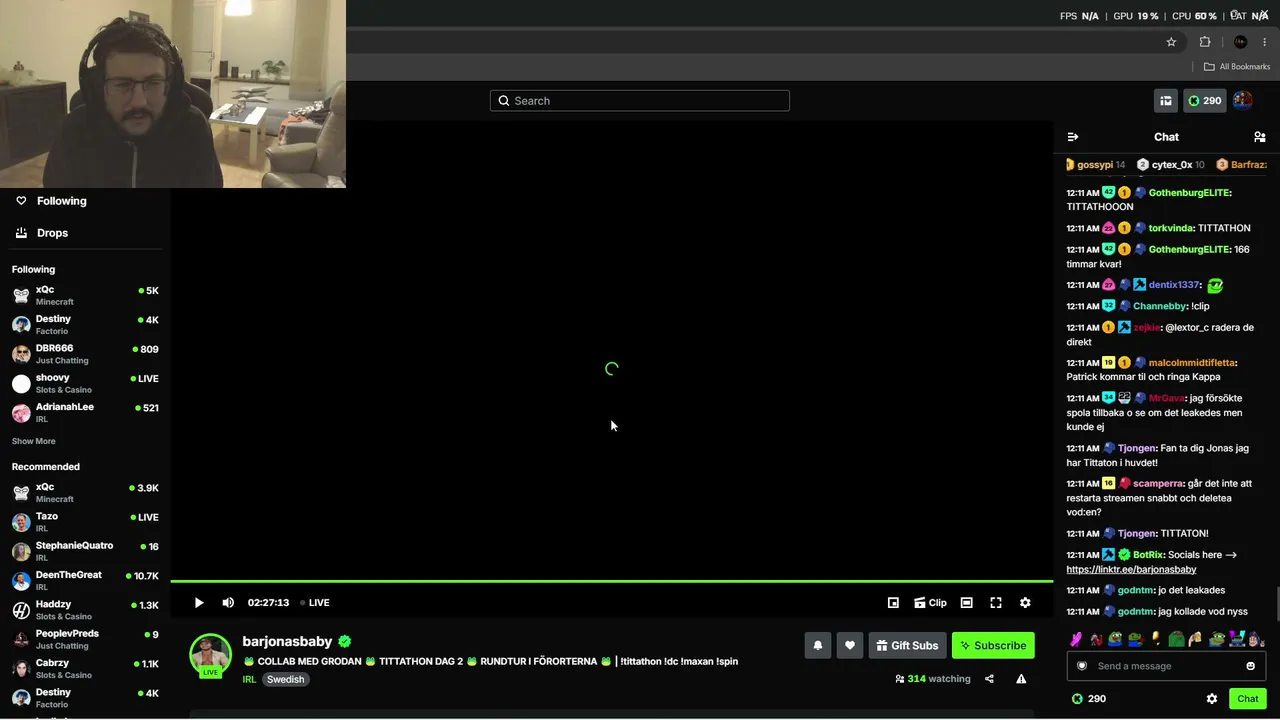This screenshot has height=720, width=1280.
Task: Open the Chrome profile avatar
Action: tap(1240, 42)
